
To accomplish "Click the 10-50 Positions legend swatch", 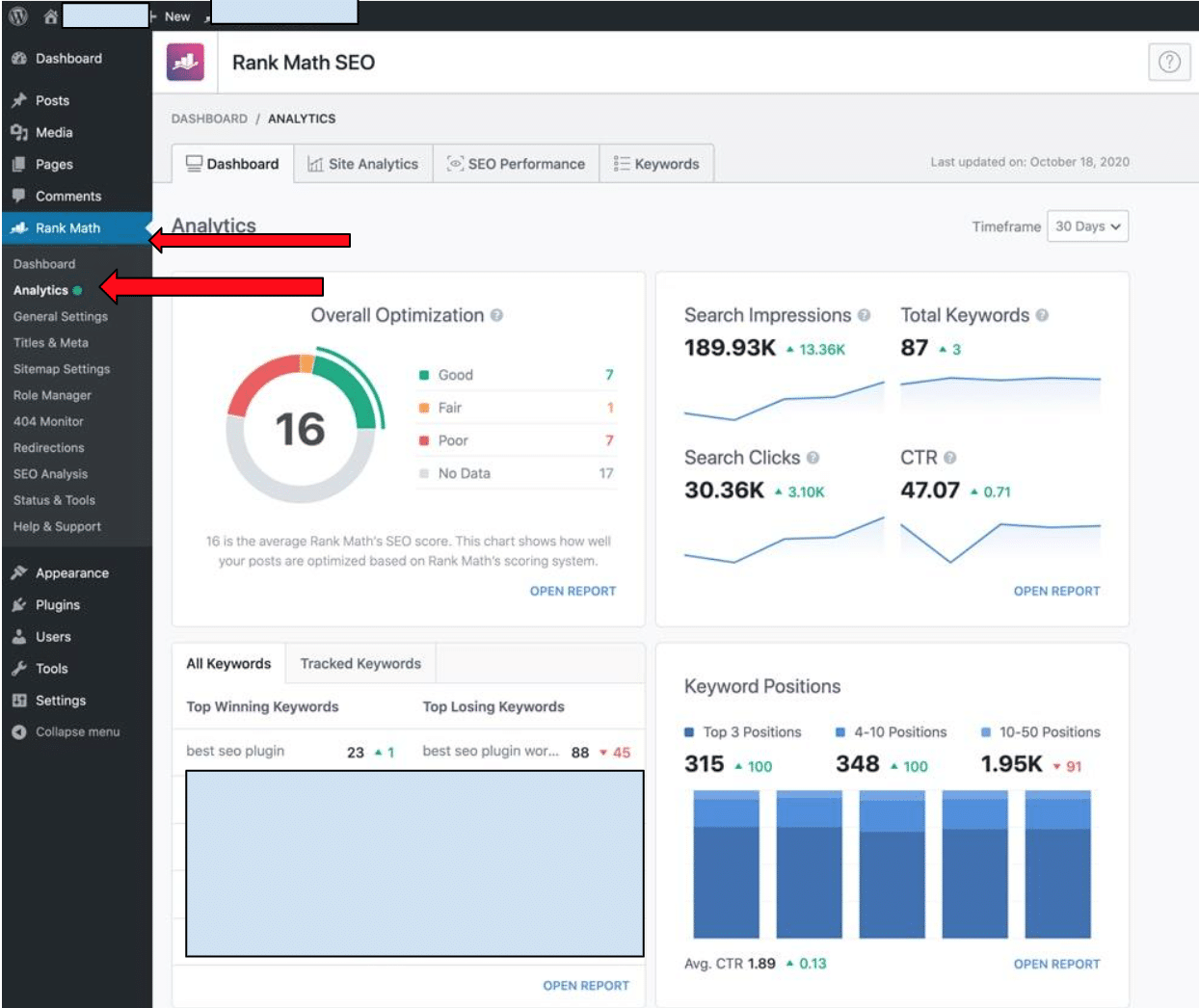I will 986,732.
